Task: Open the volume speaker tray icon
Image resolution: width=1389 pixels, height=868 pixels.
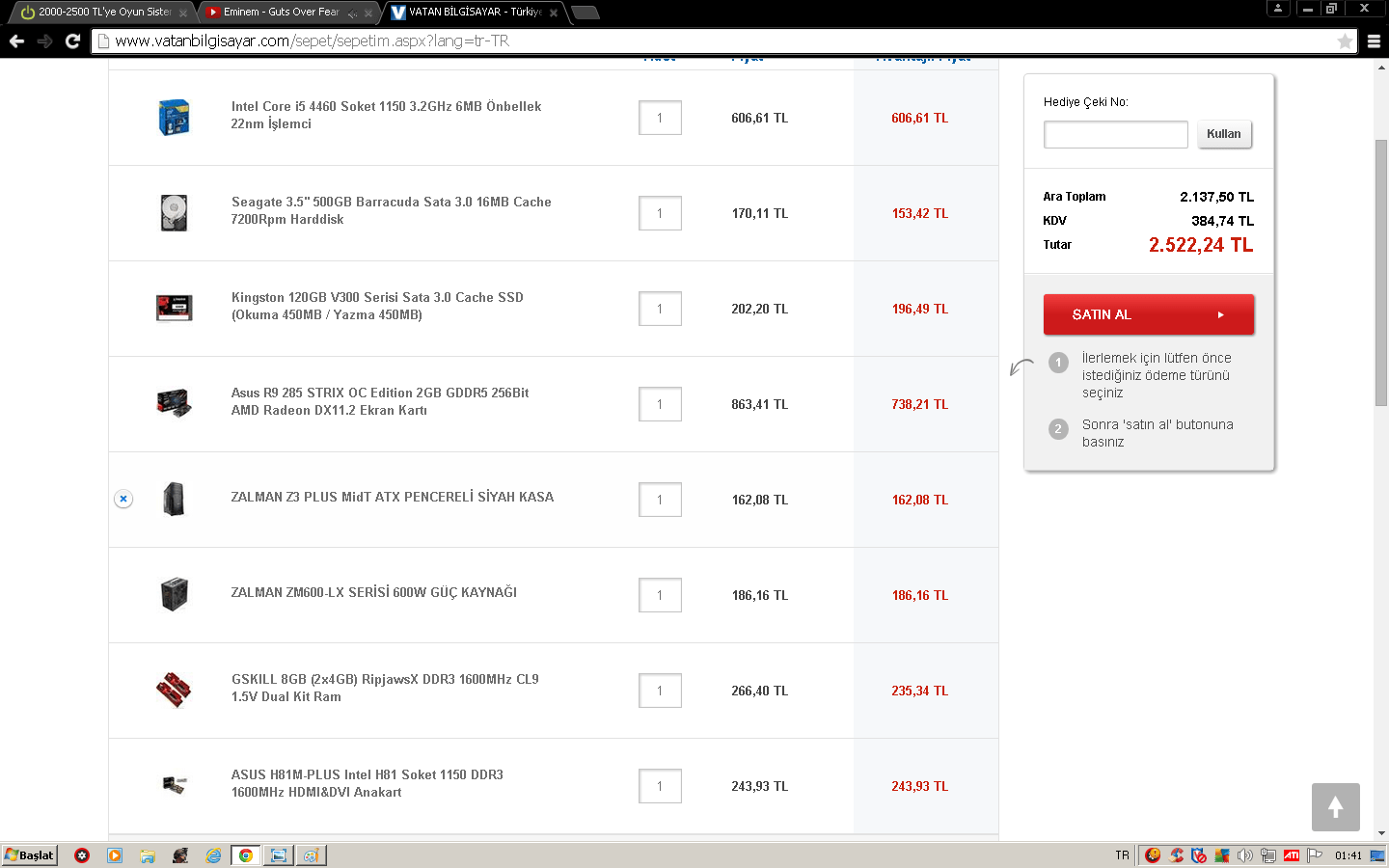Action: point(1245,855)
